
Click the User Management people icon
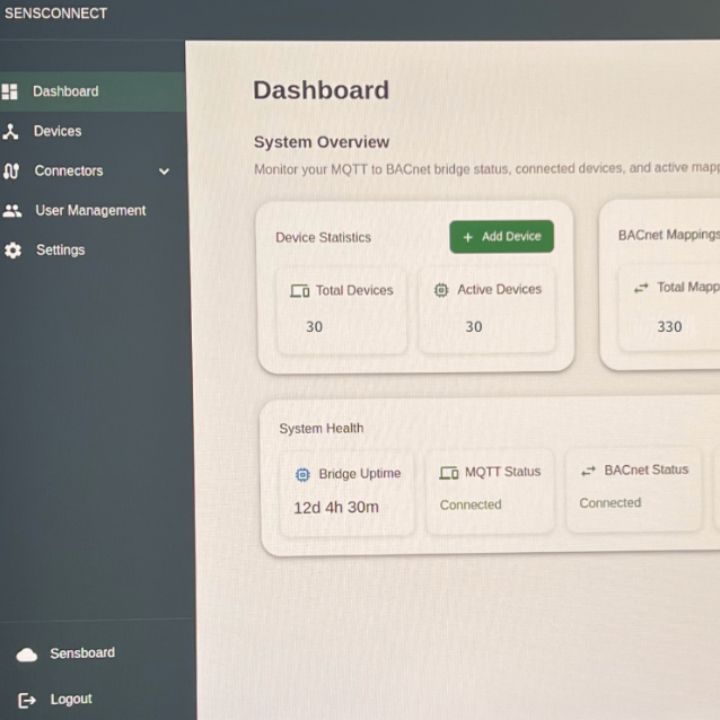coord(12,211)
